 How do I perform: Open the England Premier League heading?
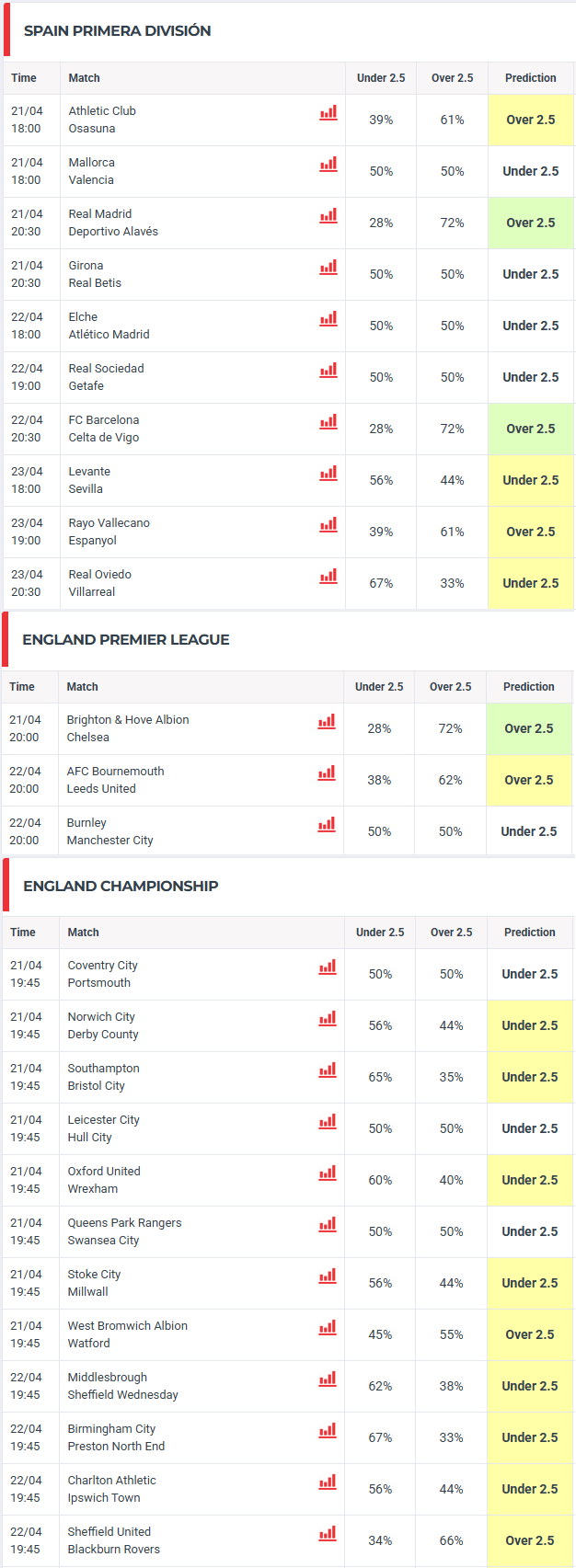(x=125, y=640)
